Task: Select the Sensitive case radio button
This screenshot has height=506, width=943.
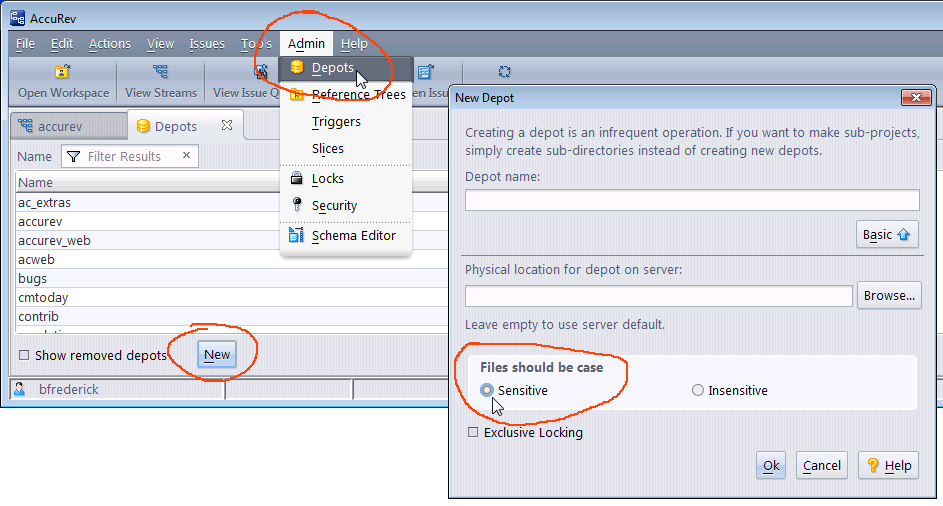Action: [487, 390]
